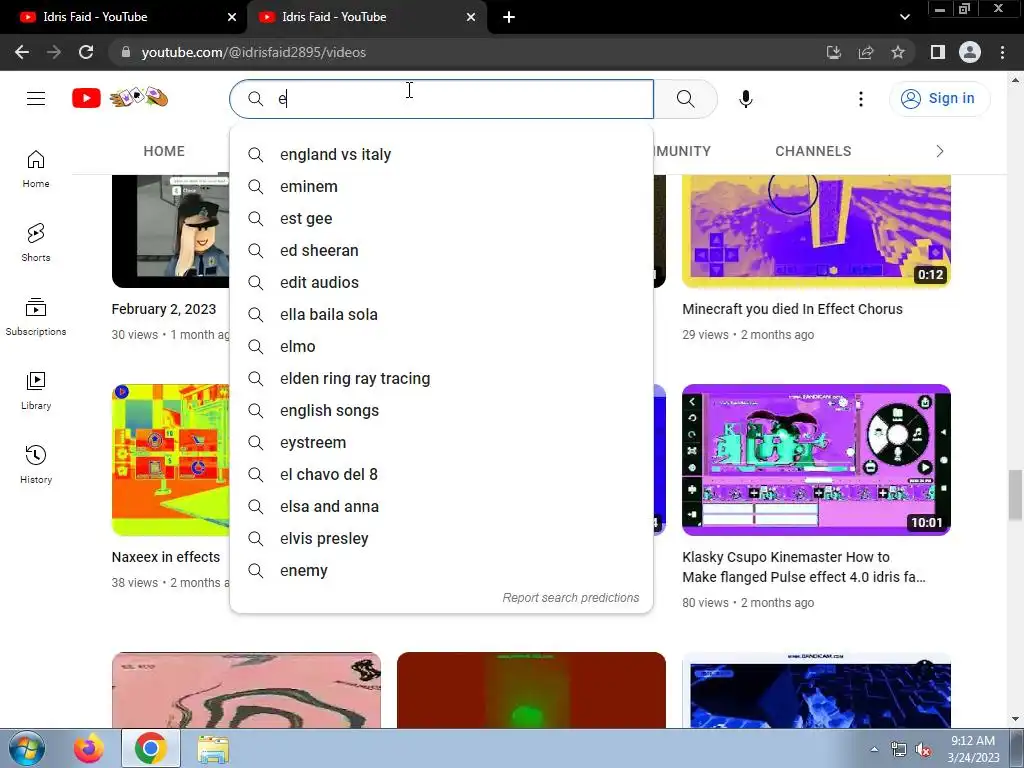The width and height of the screenshot is (1024, 768).
Task: Select suggestion english songs
Action: [x=441, y=411]
